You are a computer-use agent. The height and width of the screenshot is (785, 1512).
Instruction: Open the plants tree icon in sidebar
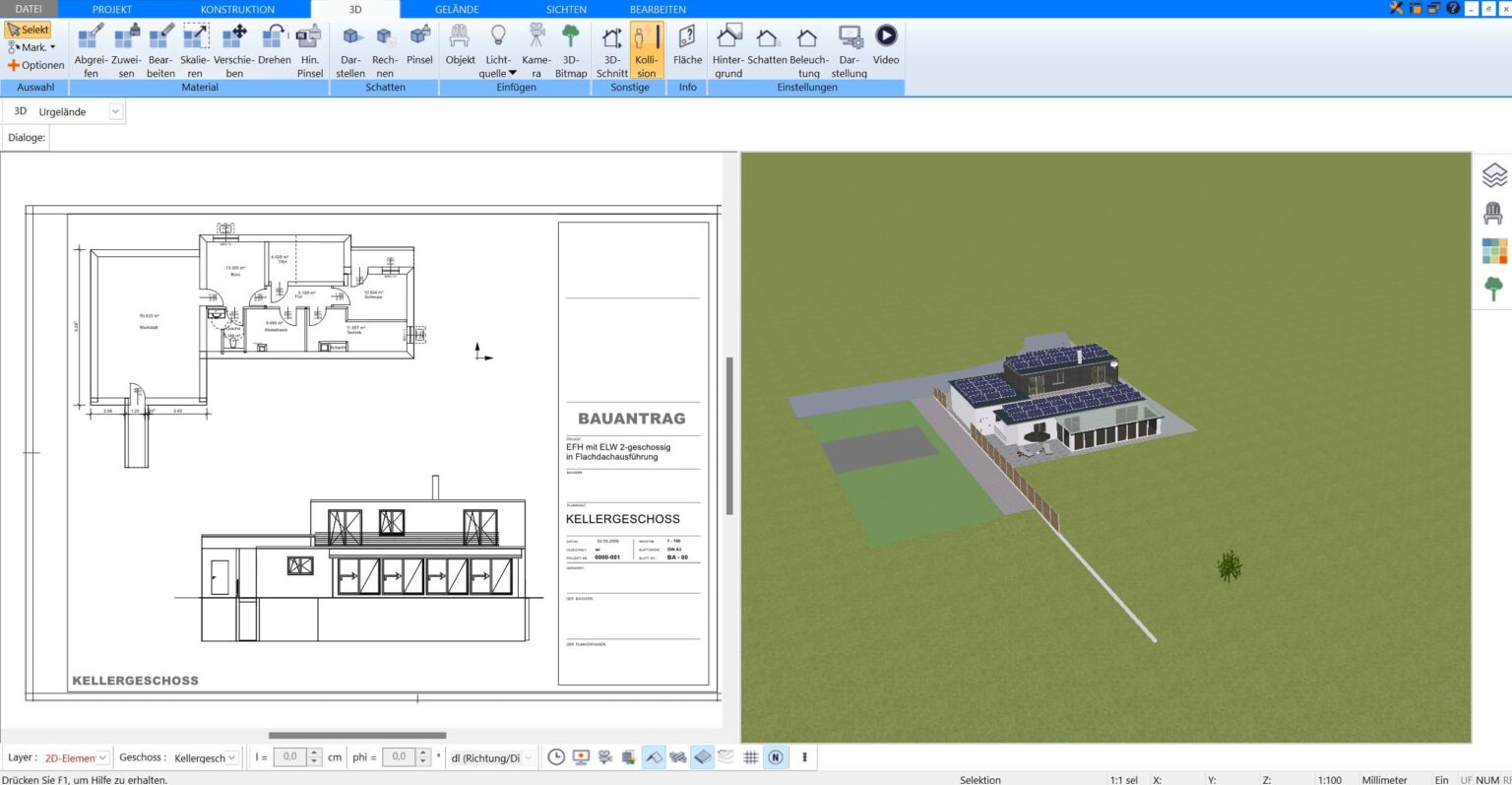coord(1493,289)
